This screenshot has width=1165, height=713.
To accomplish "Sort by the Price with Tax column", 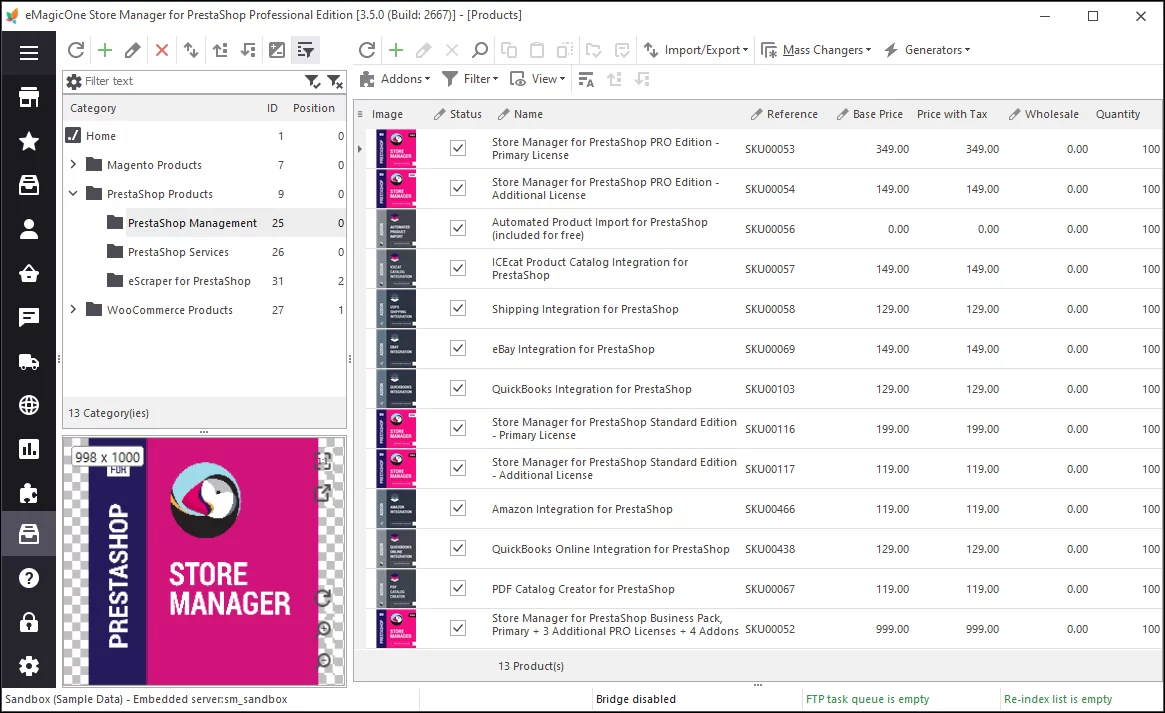I will [952, 114].
